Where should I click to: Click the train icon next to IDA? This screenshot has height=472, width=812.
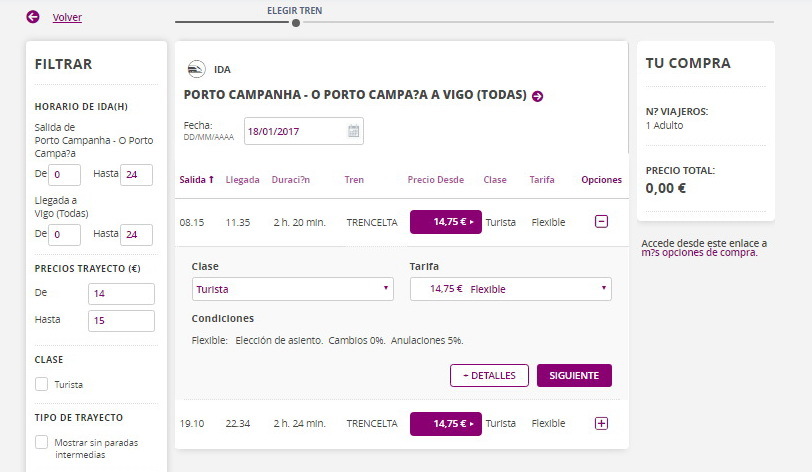click(x=197, y=69)
